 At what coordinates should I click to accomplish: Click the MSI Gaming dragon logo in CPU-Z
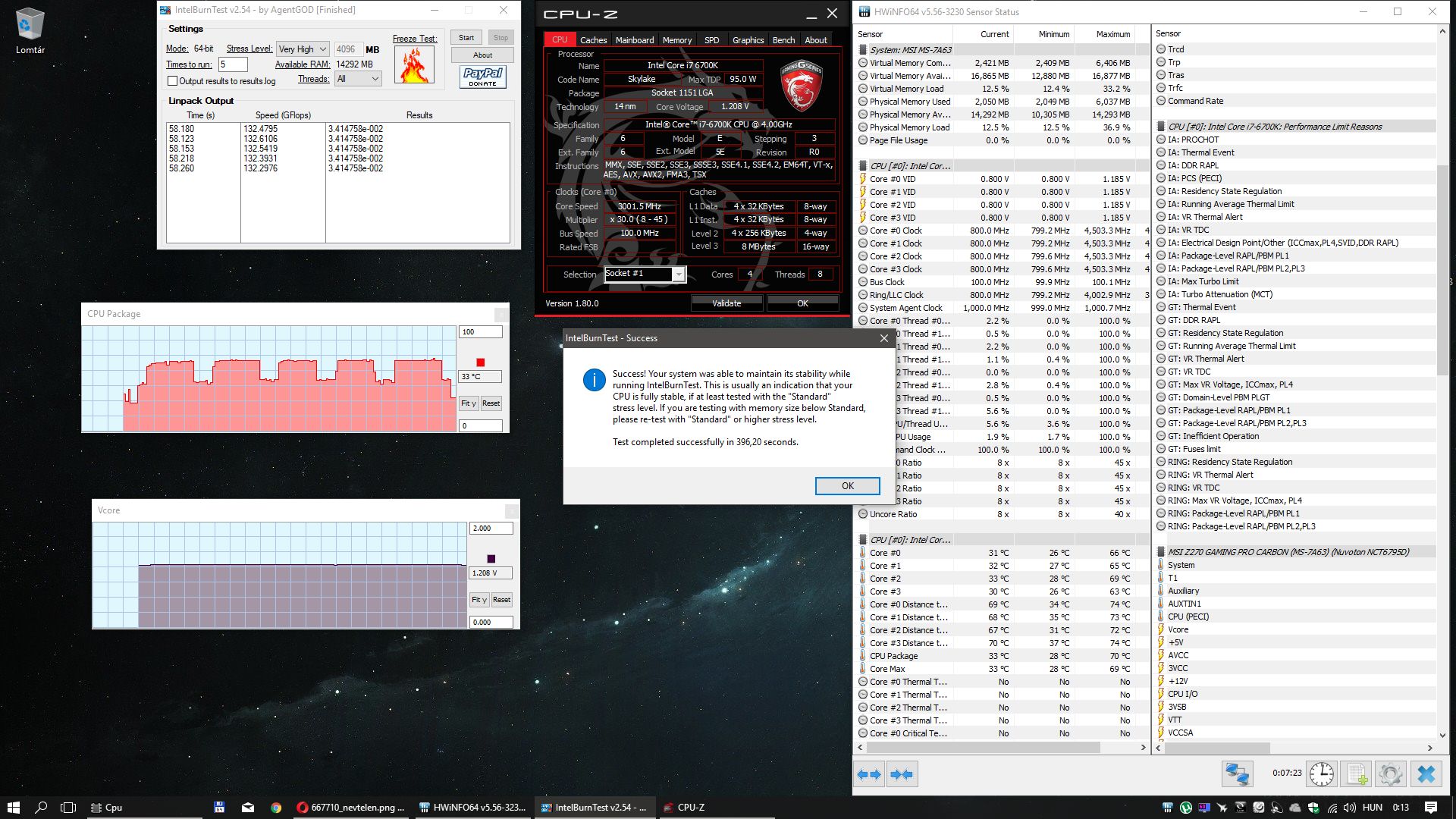click(x=801, y=86)
